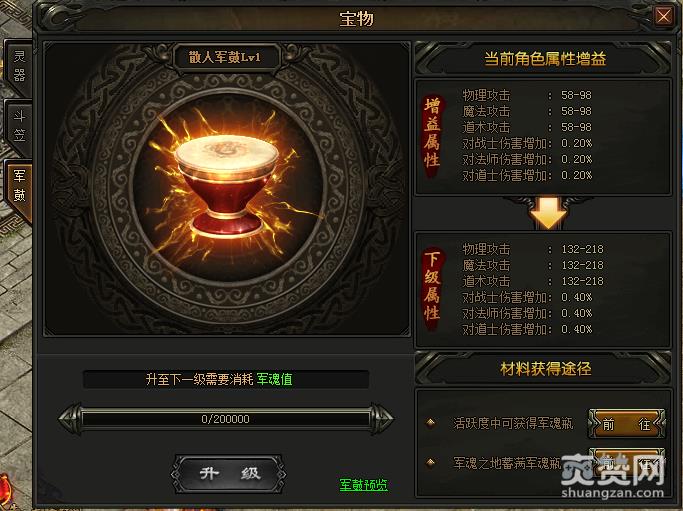The width and height of the screenshot is (683, 511).
Task: Click the left arrowhead of progress bar
Action: point(70,419)
